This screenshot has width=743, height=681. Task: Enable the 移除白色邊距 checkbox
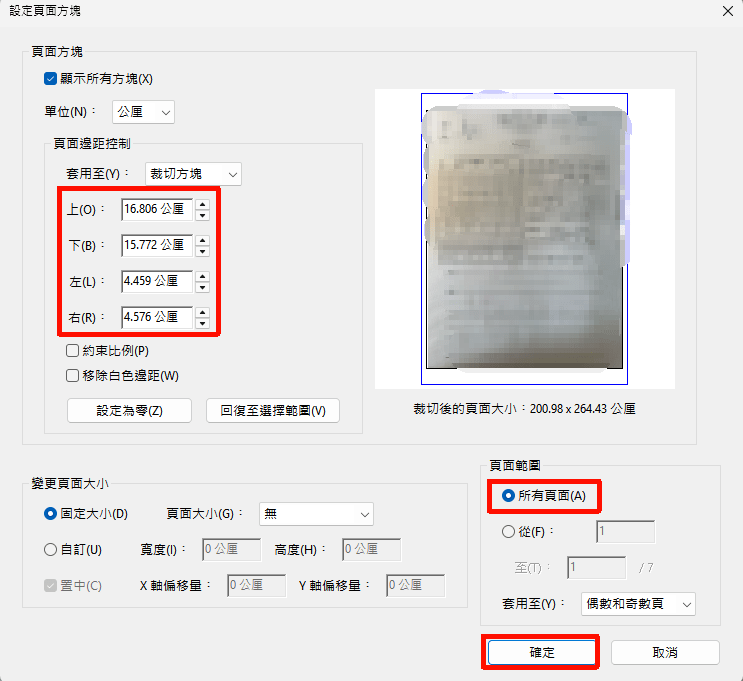coord(72,376)
